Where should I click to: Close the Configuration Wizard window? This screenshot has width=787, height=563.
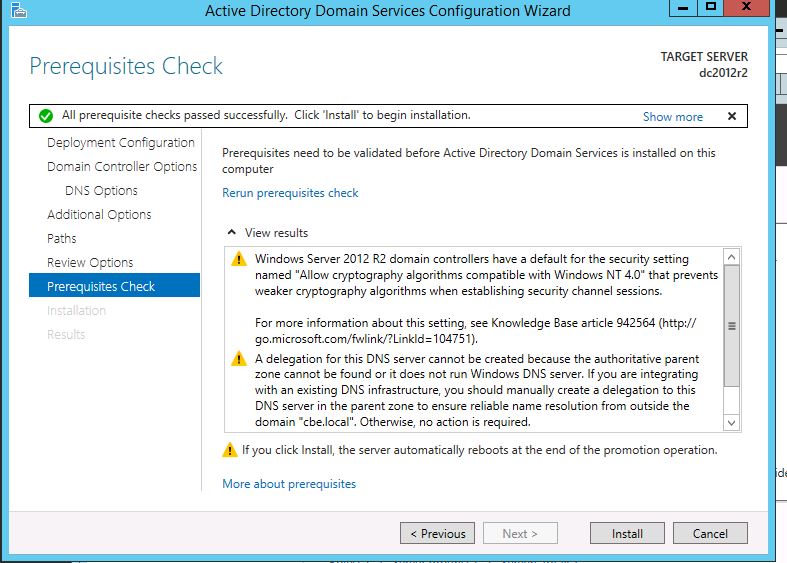[746, 8]
